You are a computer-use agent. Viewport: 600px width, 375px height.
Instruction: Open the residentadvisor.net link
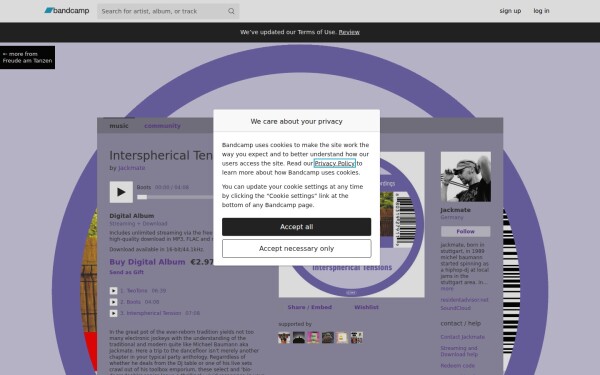coord(465,300)
